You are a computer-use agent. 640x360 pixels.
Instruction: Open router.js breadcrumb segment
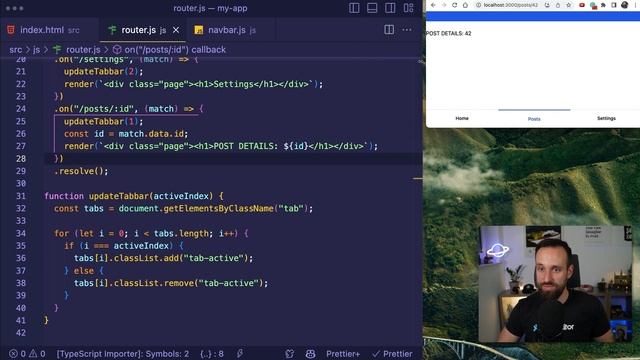83,50
